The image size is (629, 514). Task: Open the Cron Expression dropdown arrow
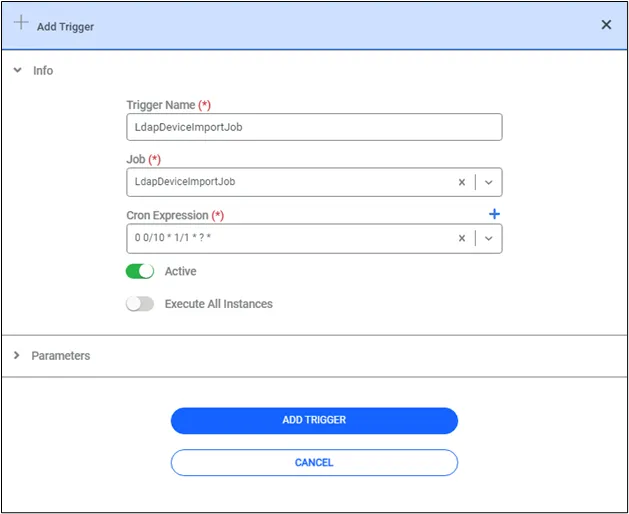click(x=488, y=238)
